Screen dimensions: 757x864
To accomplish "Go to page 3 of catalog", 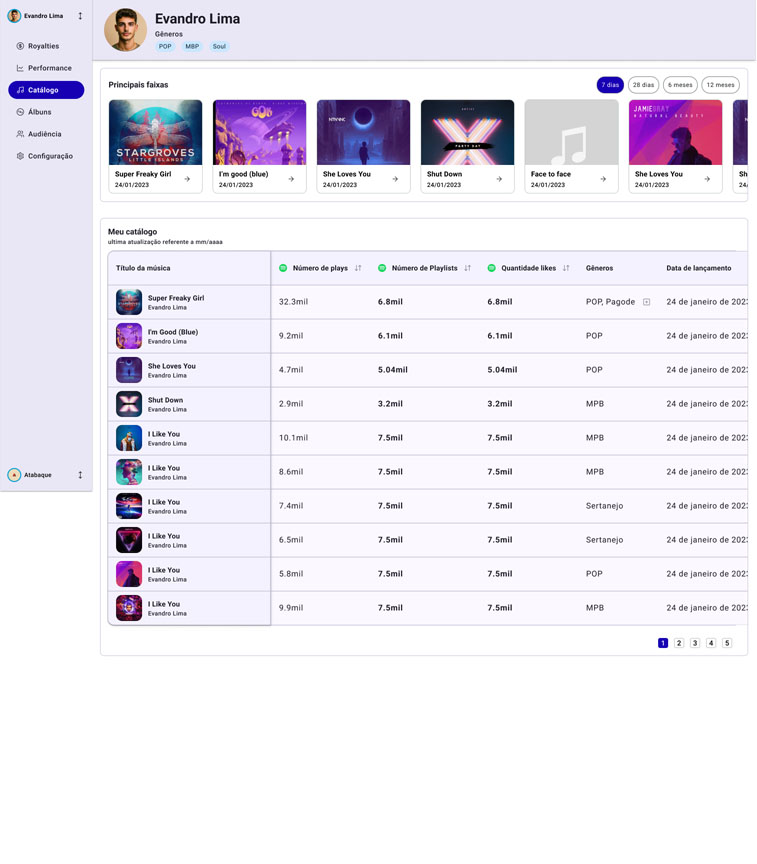I will tap(695, 643).
